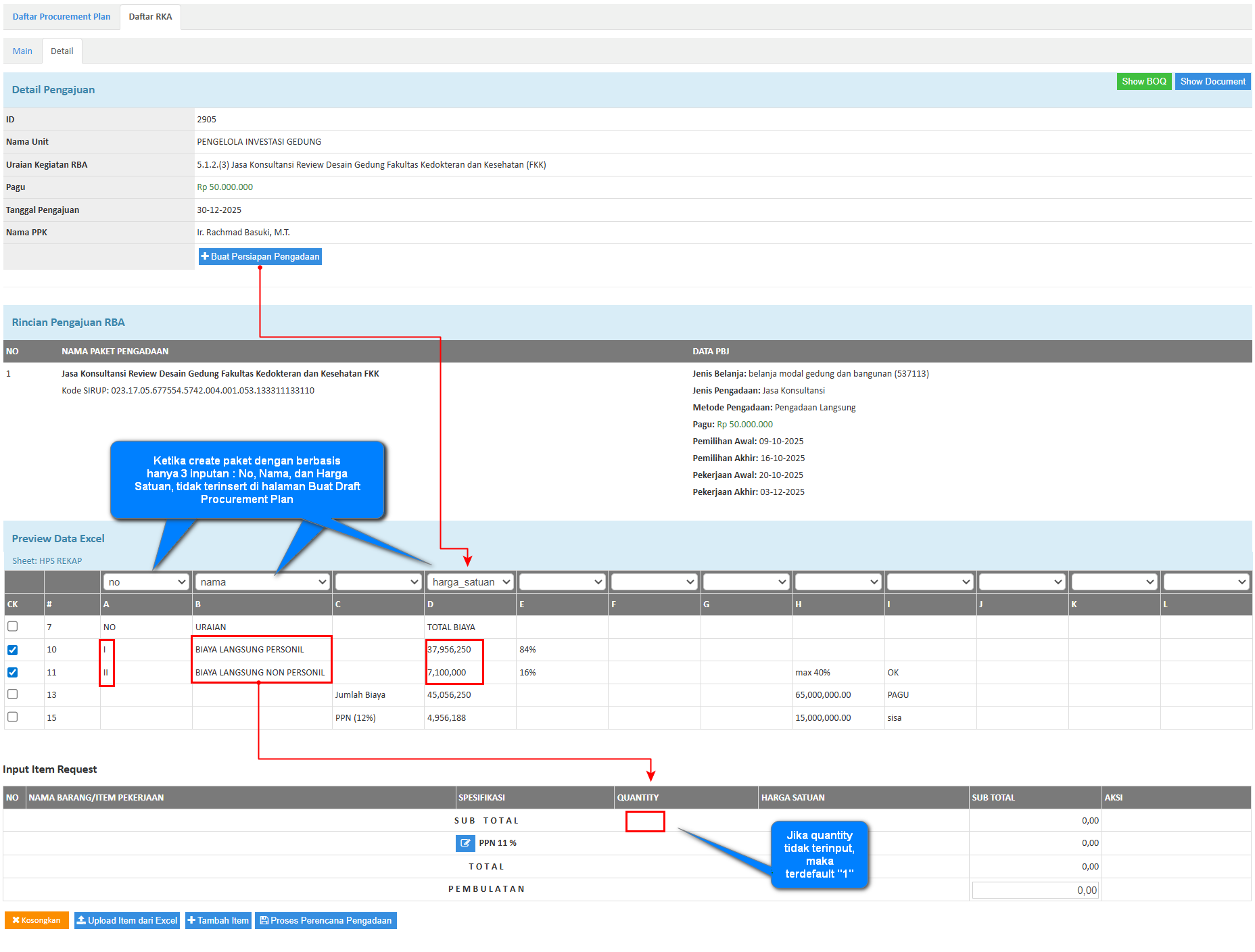The width and height of the screenshot is (1255, 952).
Task: Uncheck the row 10 checkbox
Action: point(13,650)
